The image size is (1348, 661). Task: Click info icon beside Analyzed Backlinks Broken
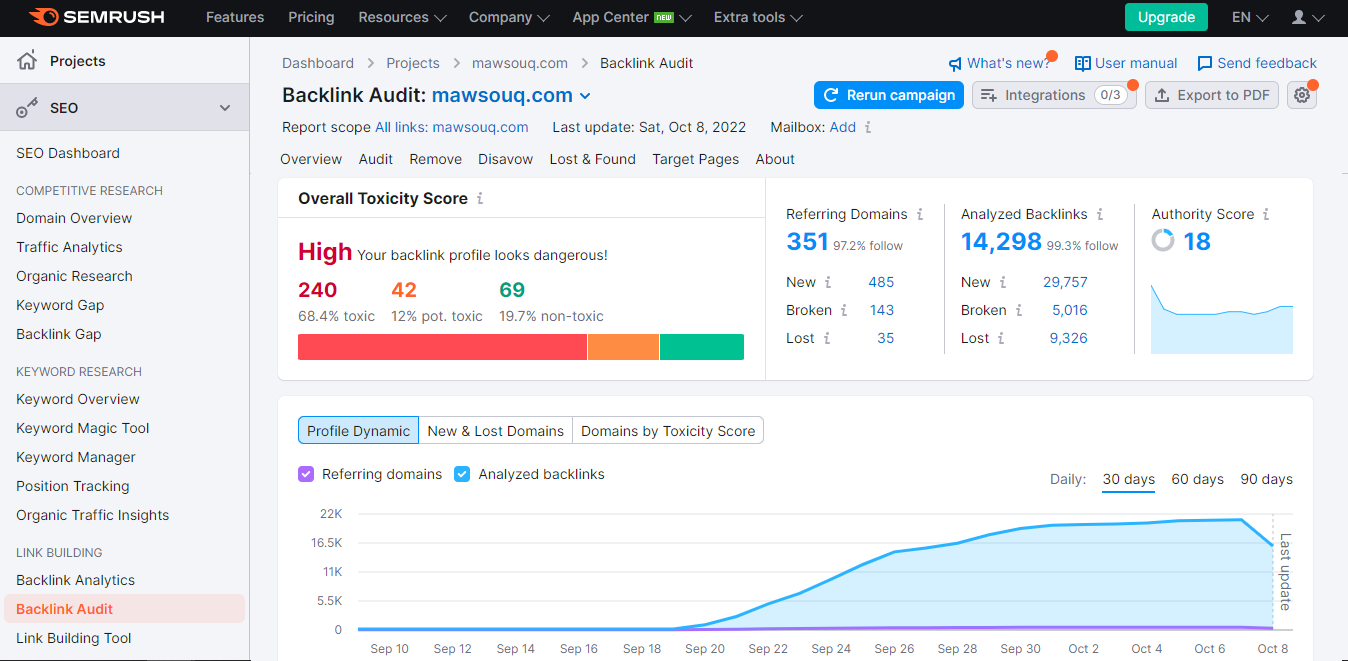(x=1019, y=311)
